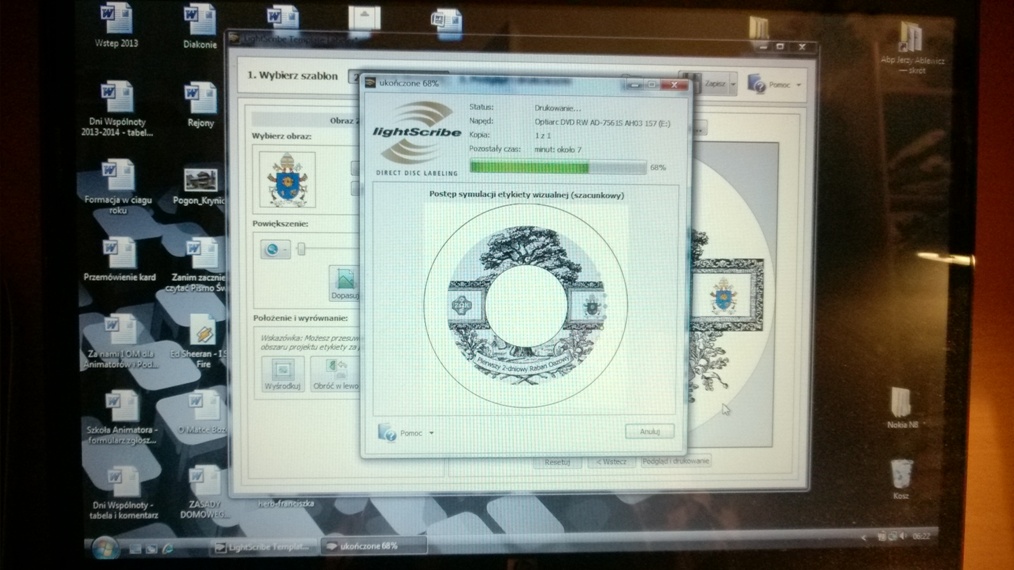Open the Kosz recycle bin
Viewport: 1014px width, 570px height.
pyautogui.click(x=901, y=479)
